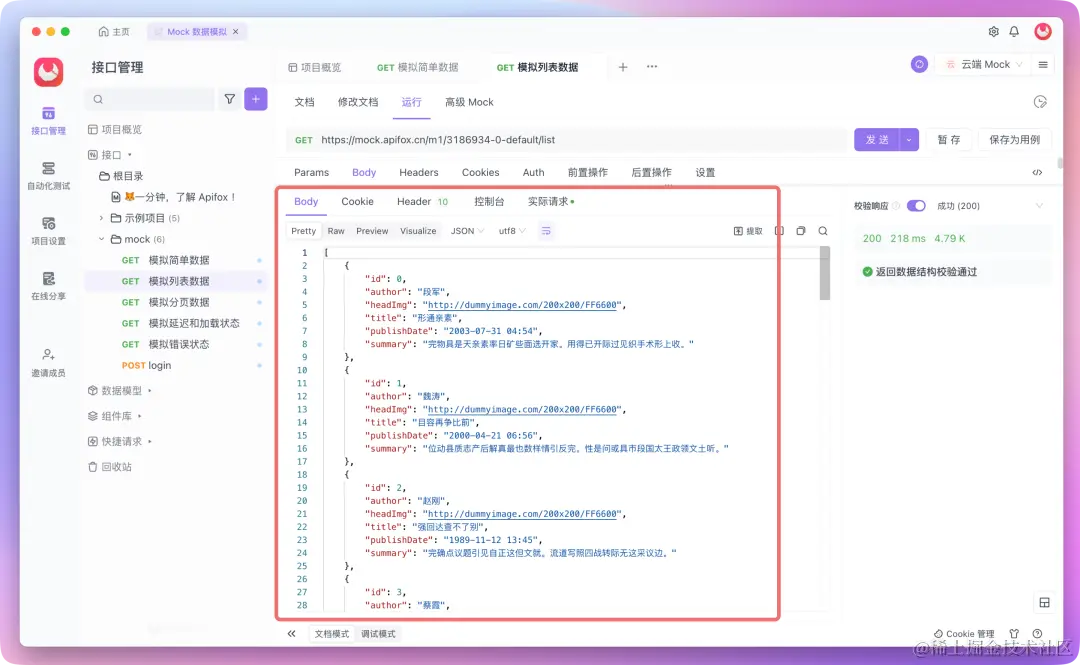This screenshot has width=1080, height=665.
Task: Expand the 组件库 section
Action: [140, 416]
